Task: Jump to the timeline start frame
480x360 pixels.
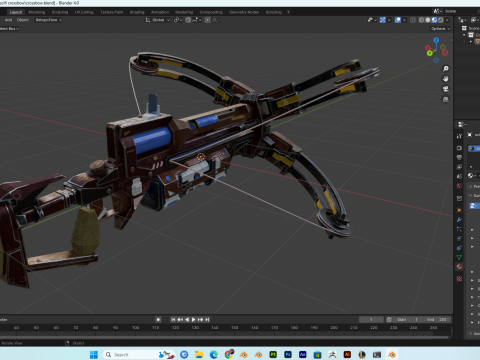Action: click(173, 319)
